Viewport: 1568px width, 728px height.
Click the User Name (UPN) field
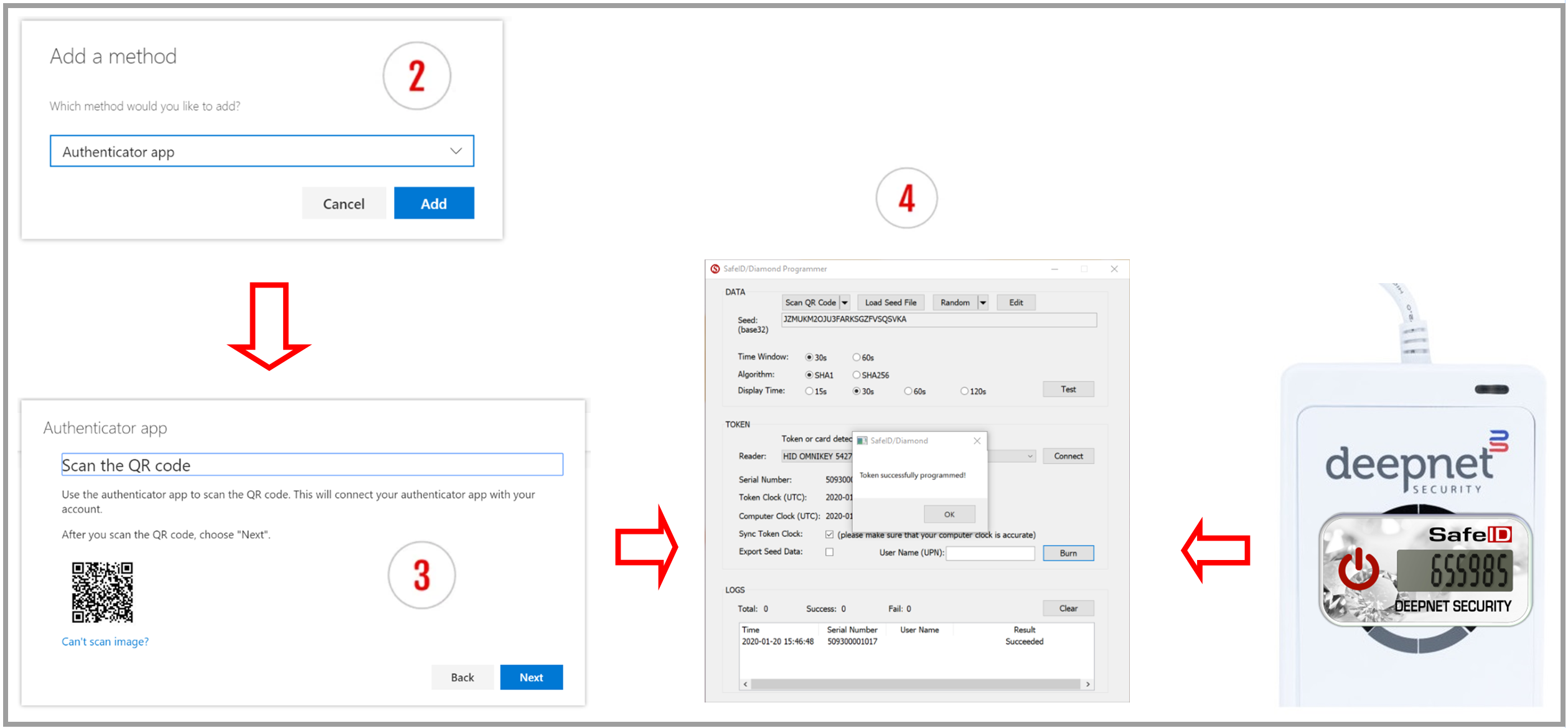pyautogui.click(x=990, y=553)
